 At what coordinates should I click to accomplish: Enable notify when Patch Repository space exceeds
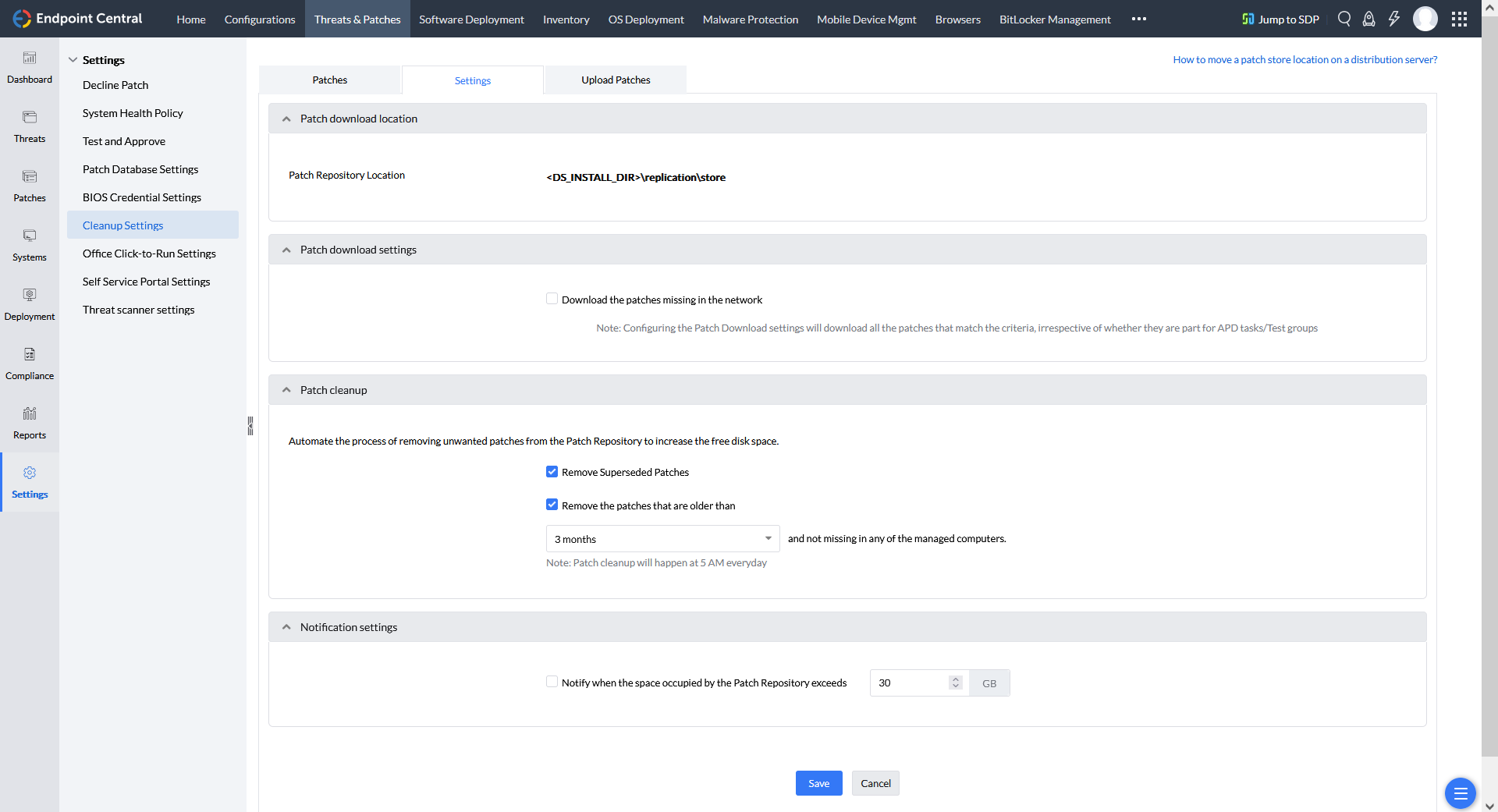(552, 682)
